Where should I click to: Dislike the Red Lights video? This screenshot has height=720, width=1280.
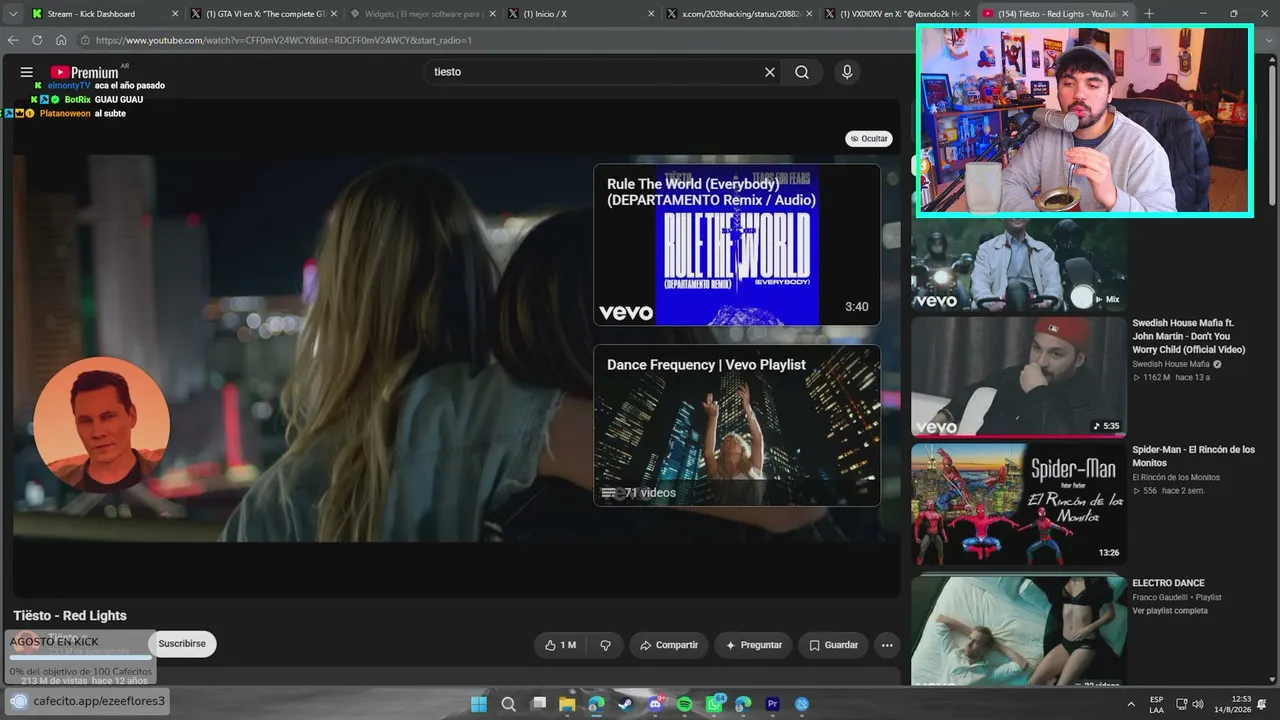click(605, 645)
